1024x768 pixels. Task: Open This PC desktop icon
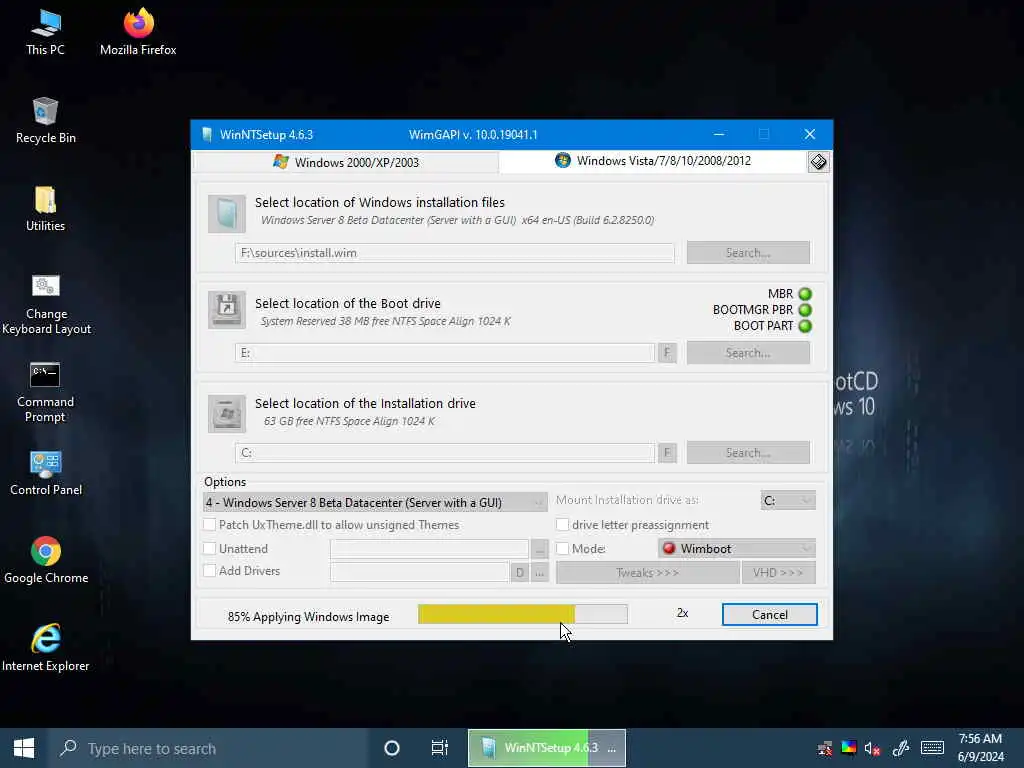point(45,32)
